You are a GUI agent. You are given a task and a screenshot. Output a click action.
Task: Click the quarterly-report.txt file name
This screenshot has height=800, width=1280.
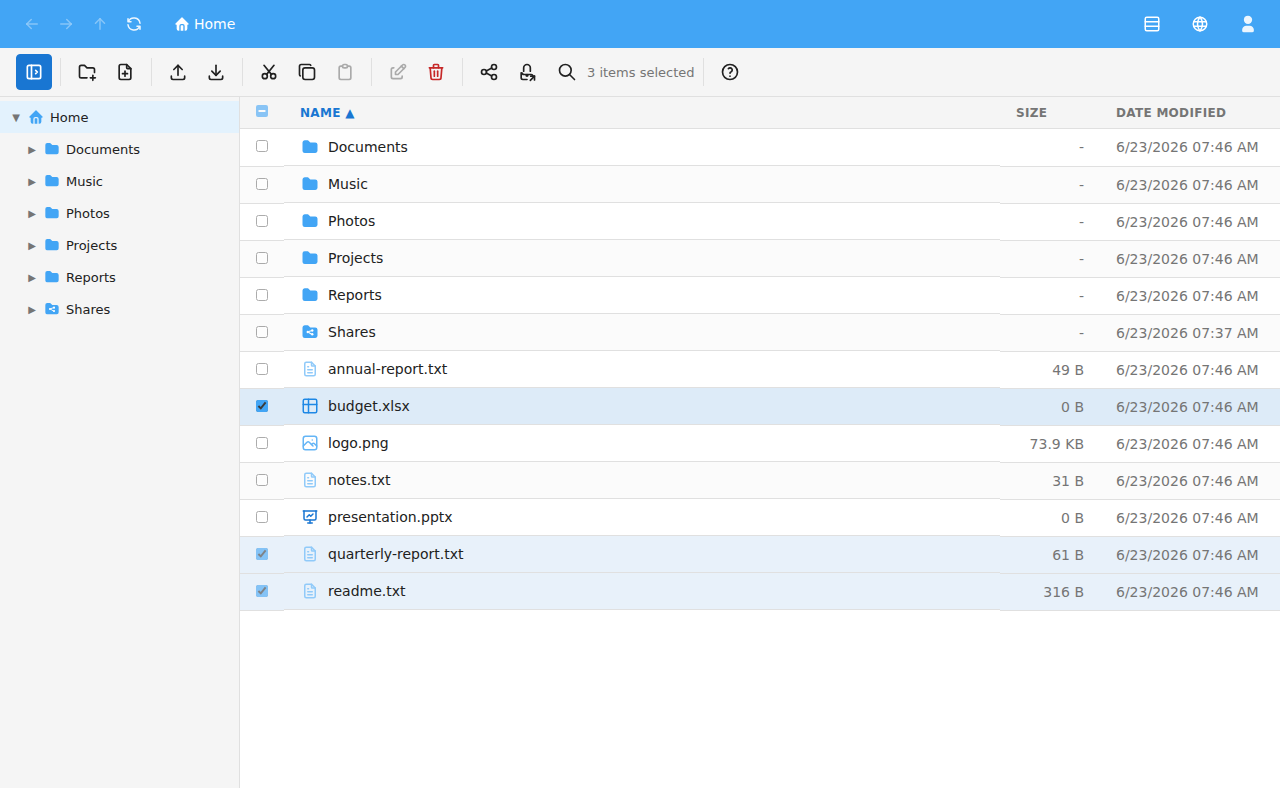[396, 554]
